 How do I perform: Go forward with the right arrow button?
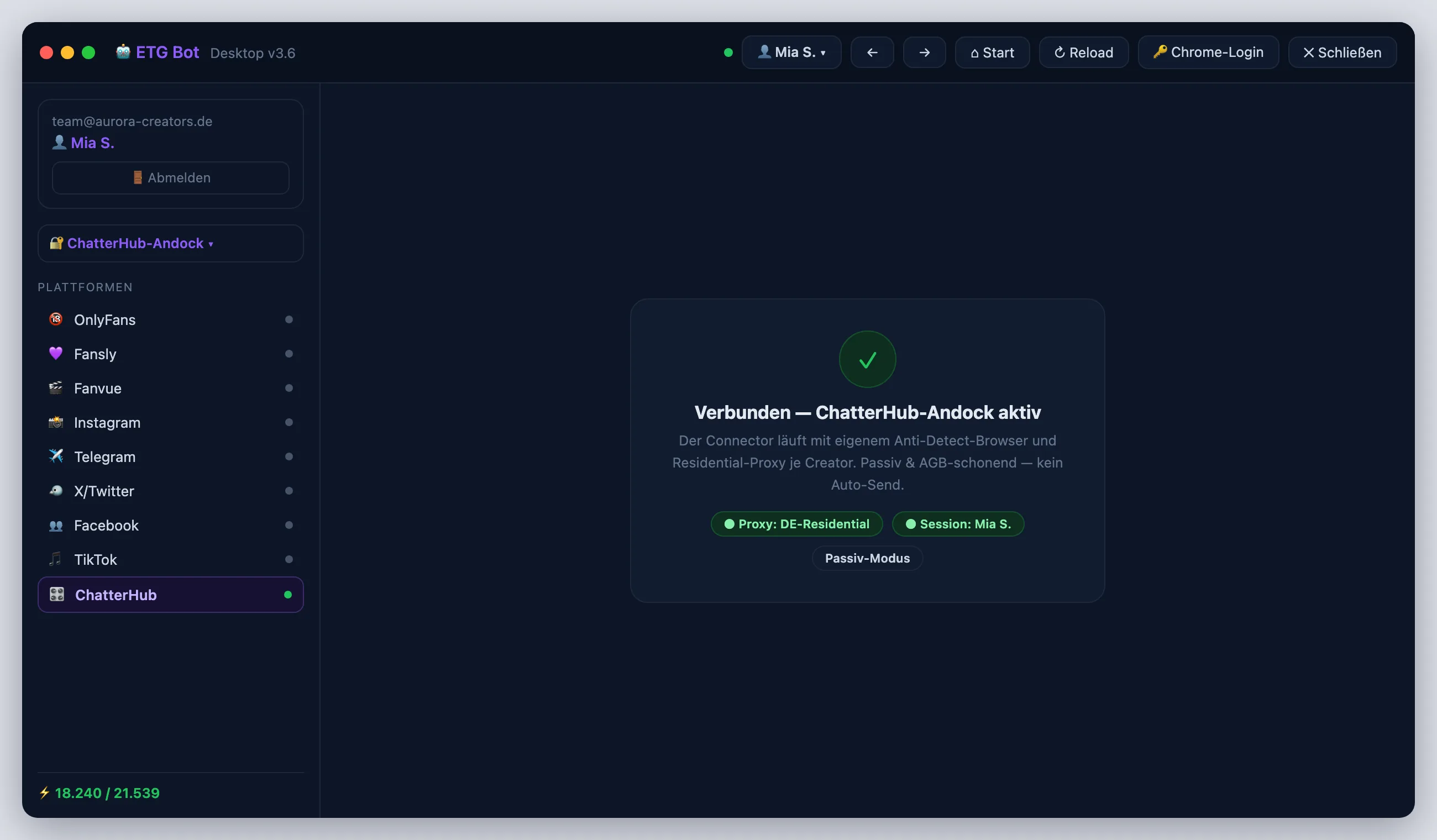[x=924, y=53]
